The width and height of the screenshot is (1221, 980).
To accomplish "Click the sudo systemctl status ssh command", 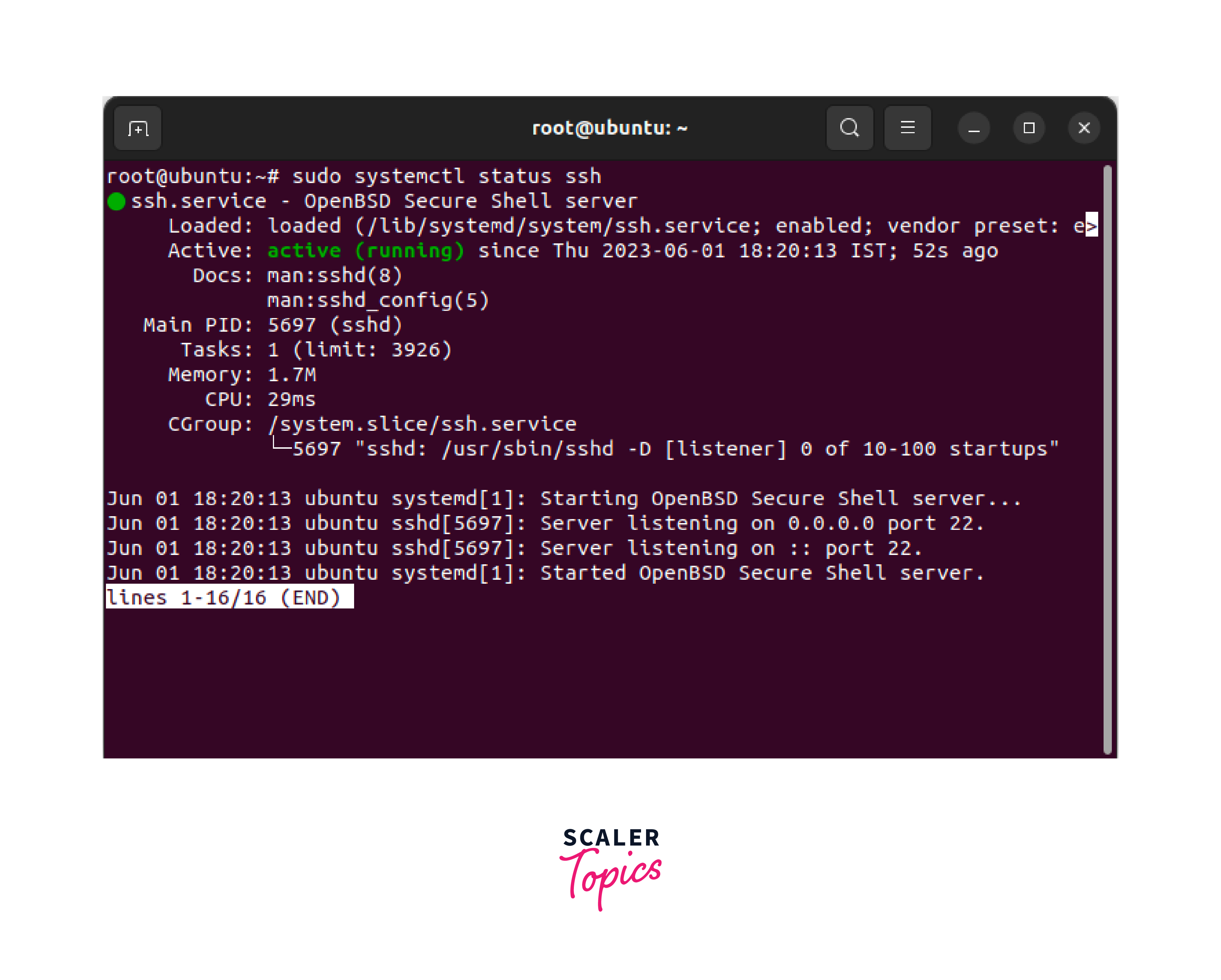I will pyautogui.click(x=446, y=176).
